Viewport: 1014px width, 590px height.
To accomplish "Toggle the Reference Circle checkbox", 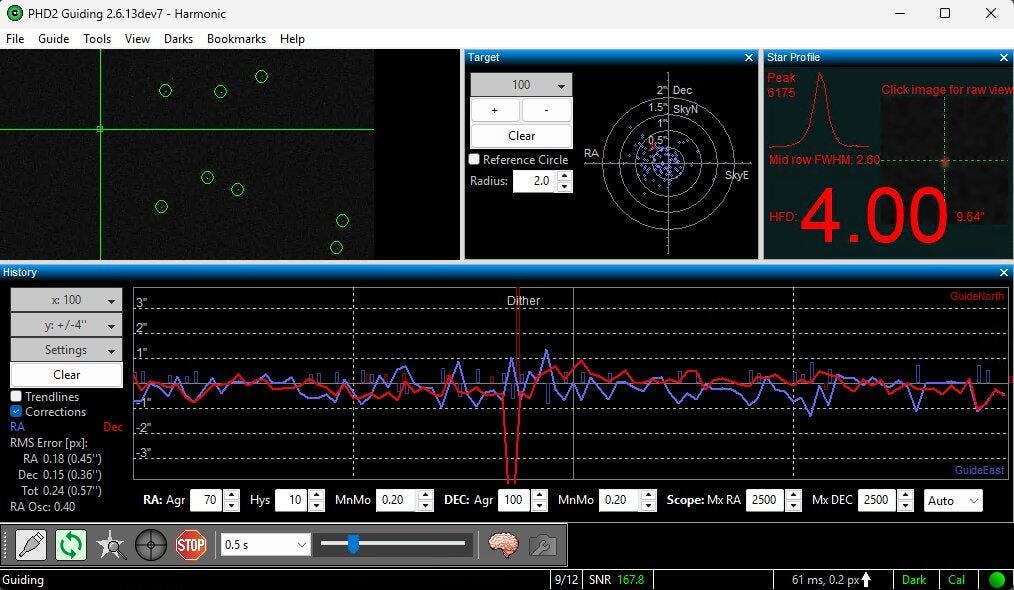I will click(475, 160).
